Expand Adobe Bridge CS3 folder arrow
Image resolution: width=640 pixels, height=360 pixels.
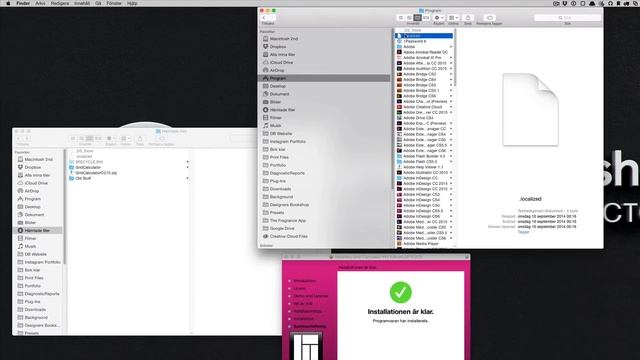click(x=451, y=74)
